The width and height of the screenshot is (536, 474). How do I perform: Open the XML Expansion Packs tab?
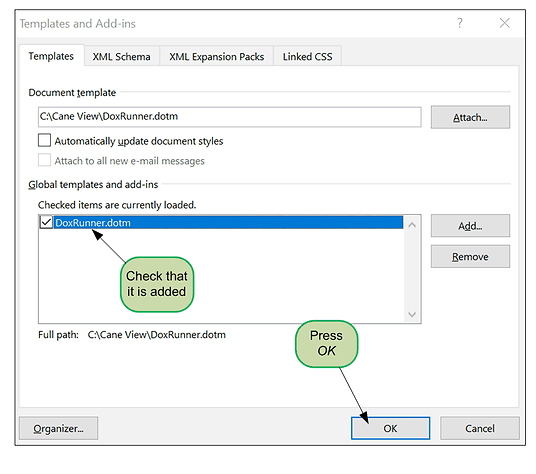point(216,56)
